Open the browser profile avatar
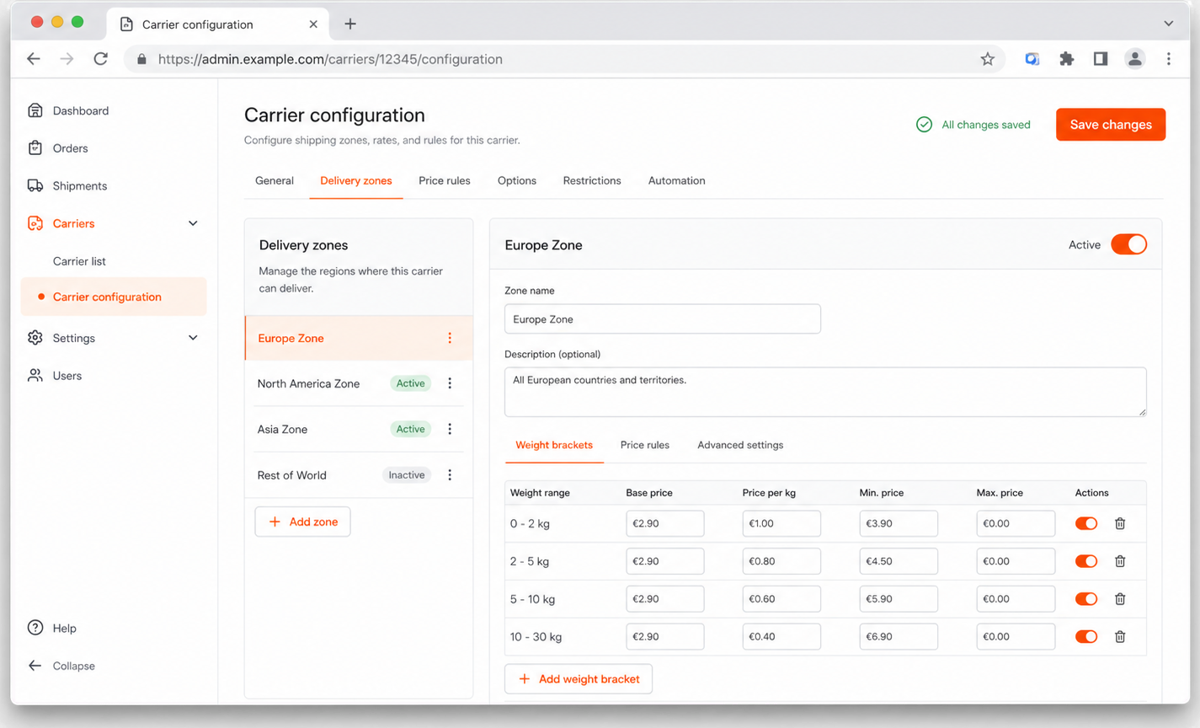This screenshot has height=728, width=1200. coord(1134,59)
